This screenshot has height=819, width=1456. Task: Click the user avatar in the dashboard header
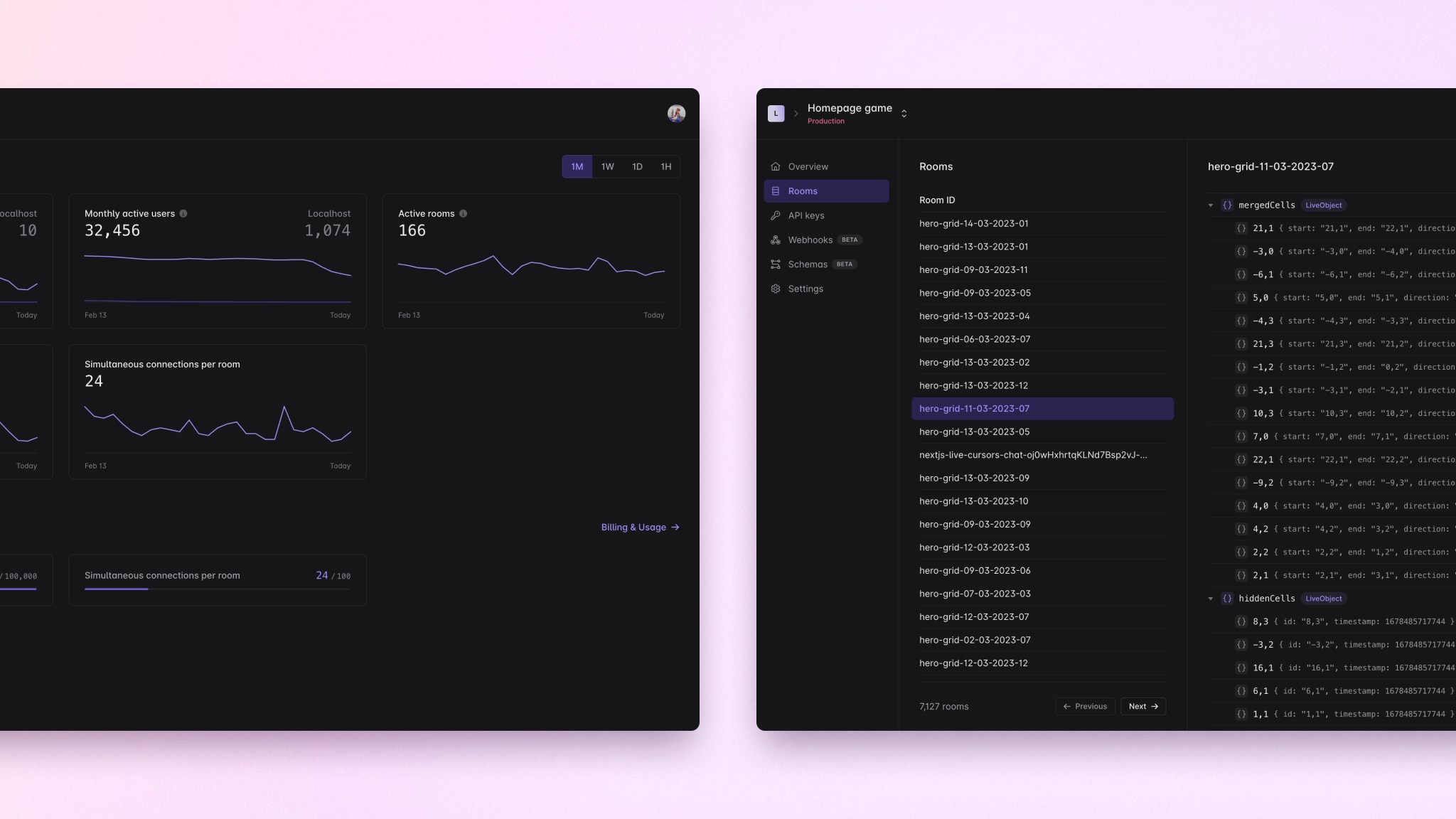pyautogui.click(x=676, y=113)
